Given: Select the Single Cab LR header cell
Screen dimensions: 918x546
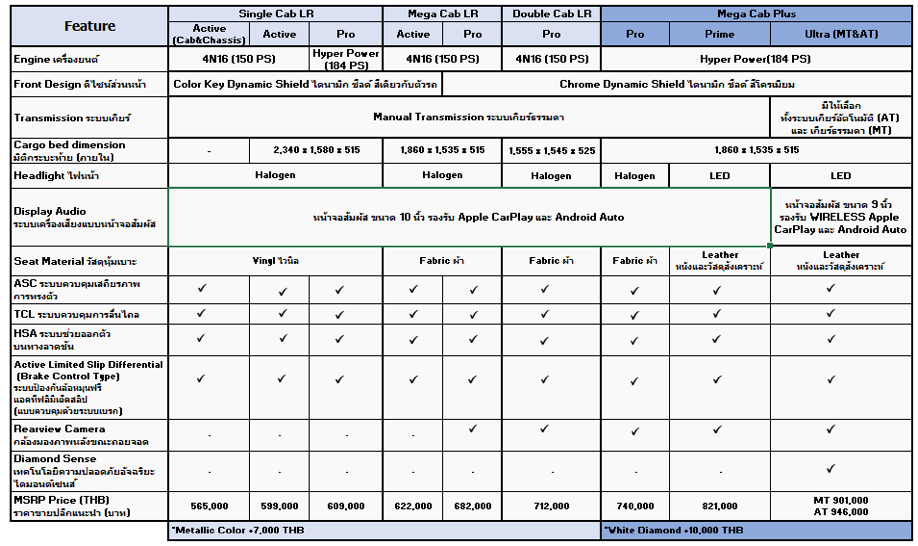Looking at the screenshot, I should [x=275, y=14].
